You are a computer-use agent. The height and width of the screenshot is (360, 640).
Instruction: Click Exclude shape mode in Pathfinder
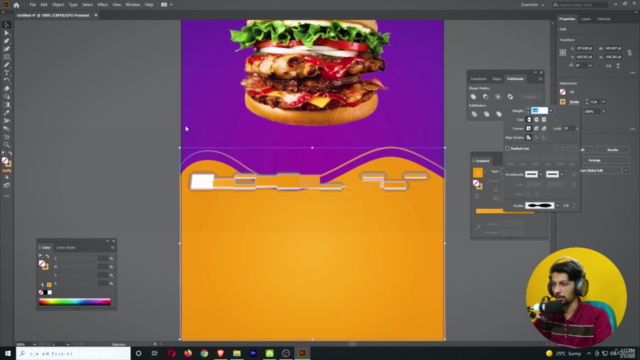click(510, 97)
